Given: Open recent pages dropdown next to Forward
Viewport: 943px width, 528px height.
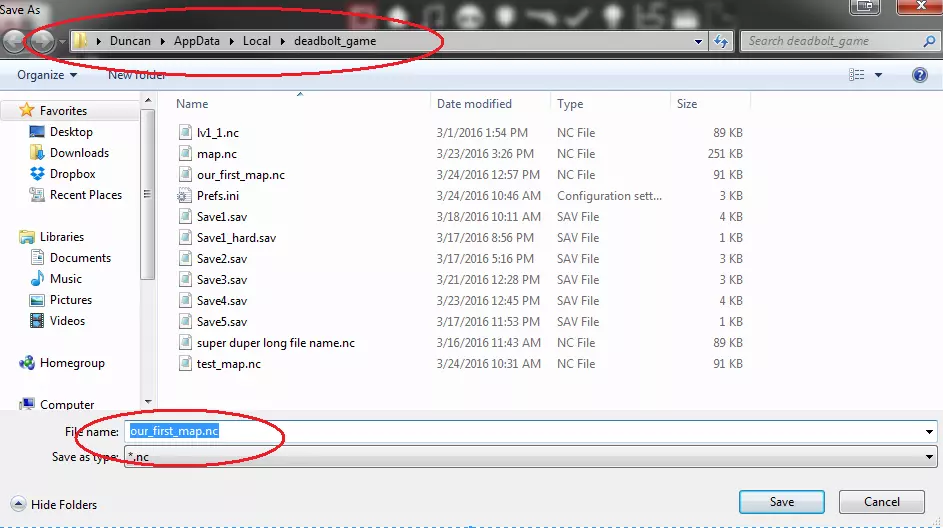Looking at the screenshot, I should pos(62,42).
